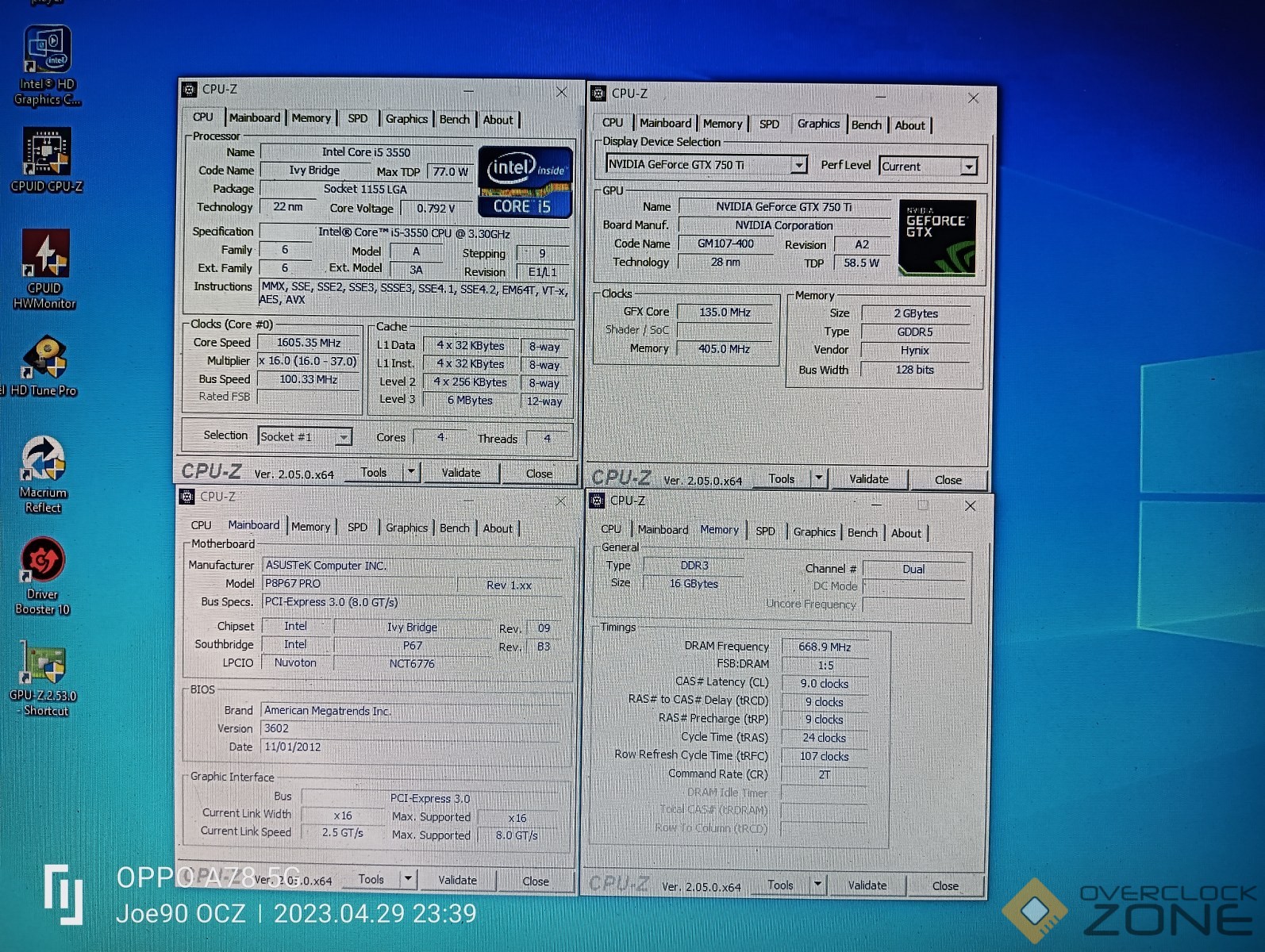Open HD Tune Pro desktop icon
This screenshot has width=1265, height=952.
pyautogui.click(x=44, y=366)
